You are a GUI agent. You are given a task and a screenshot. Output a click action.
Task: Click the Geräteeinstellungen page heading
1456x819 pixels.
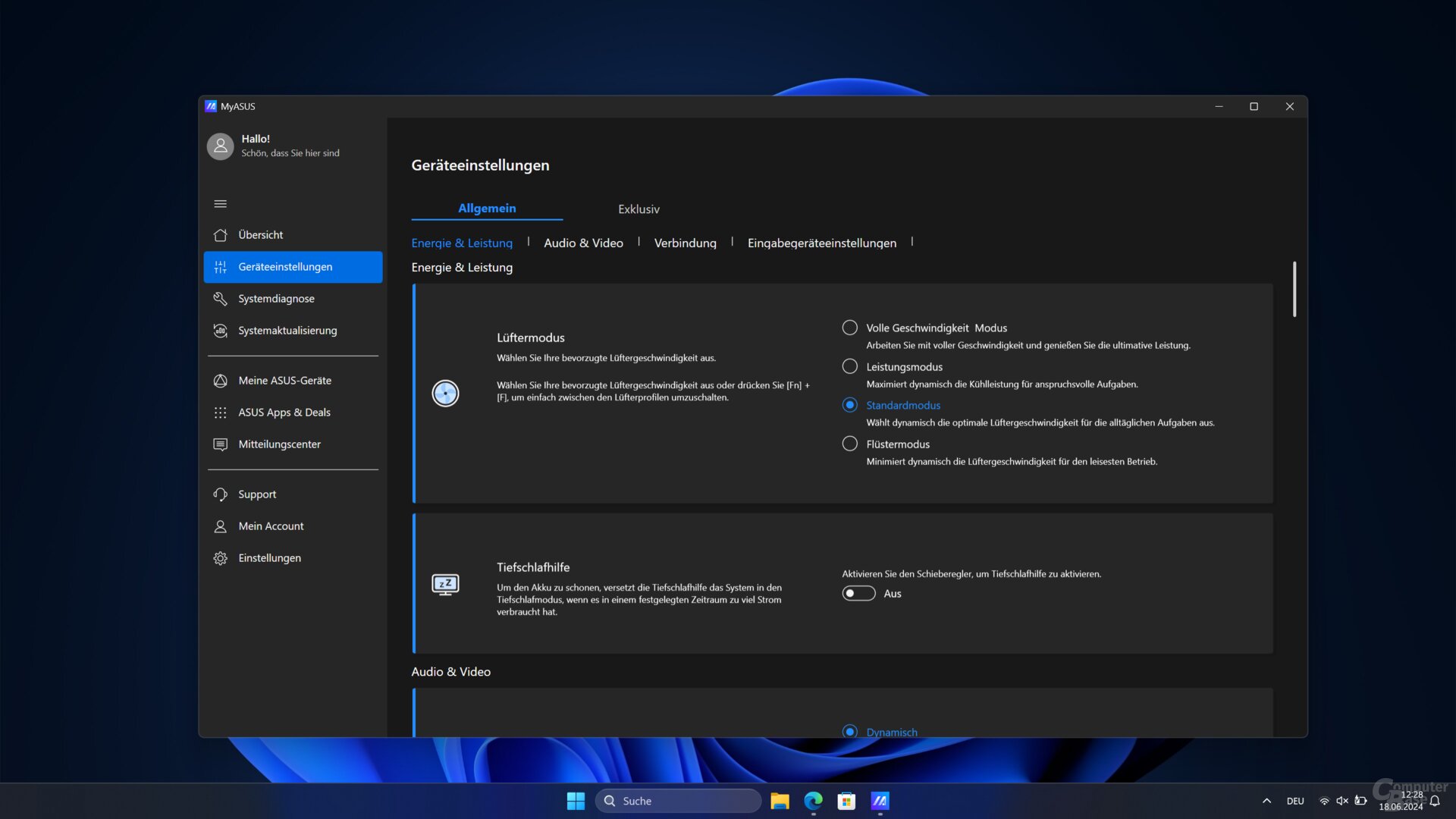[480, 165]
